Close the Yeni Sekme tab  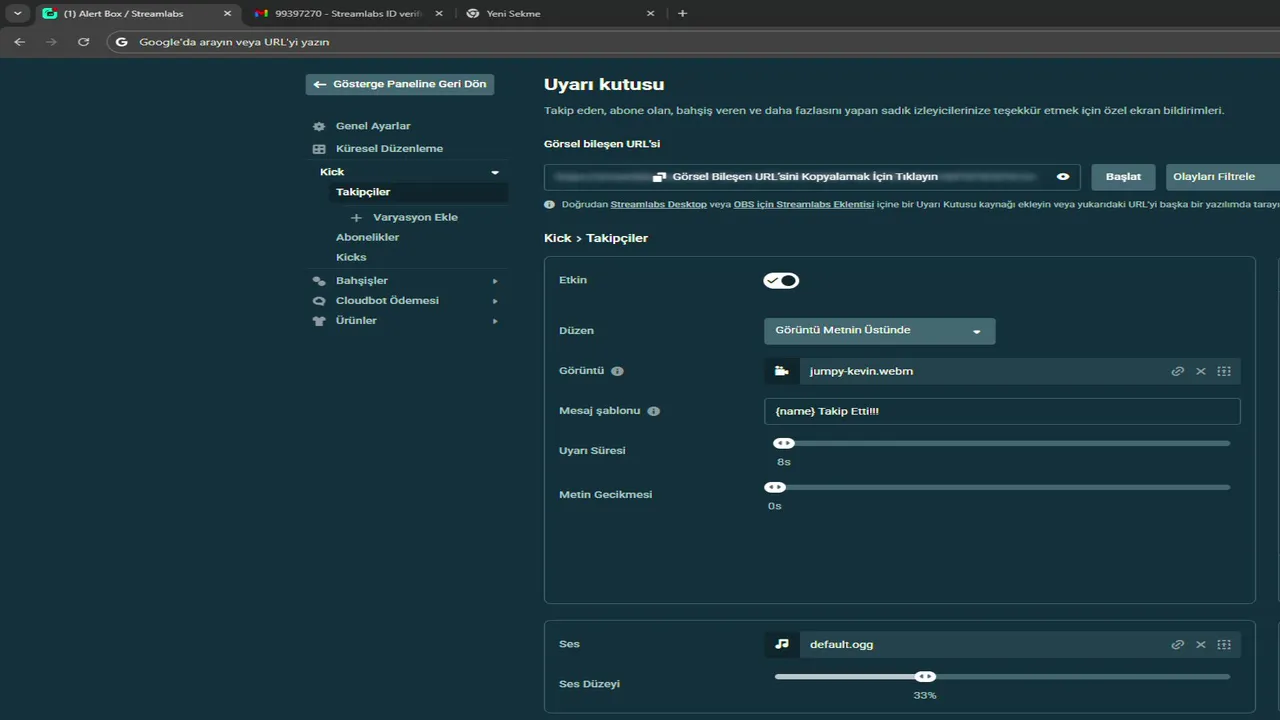pos(650,14)
